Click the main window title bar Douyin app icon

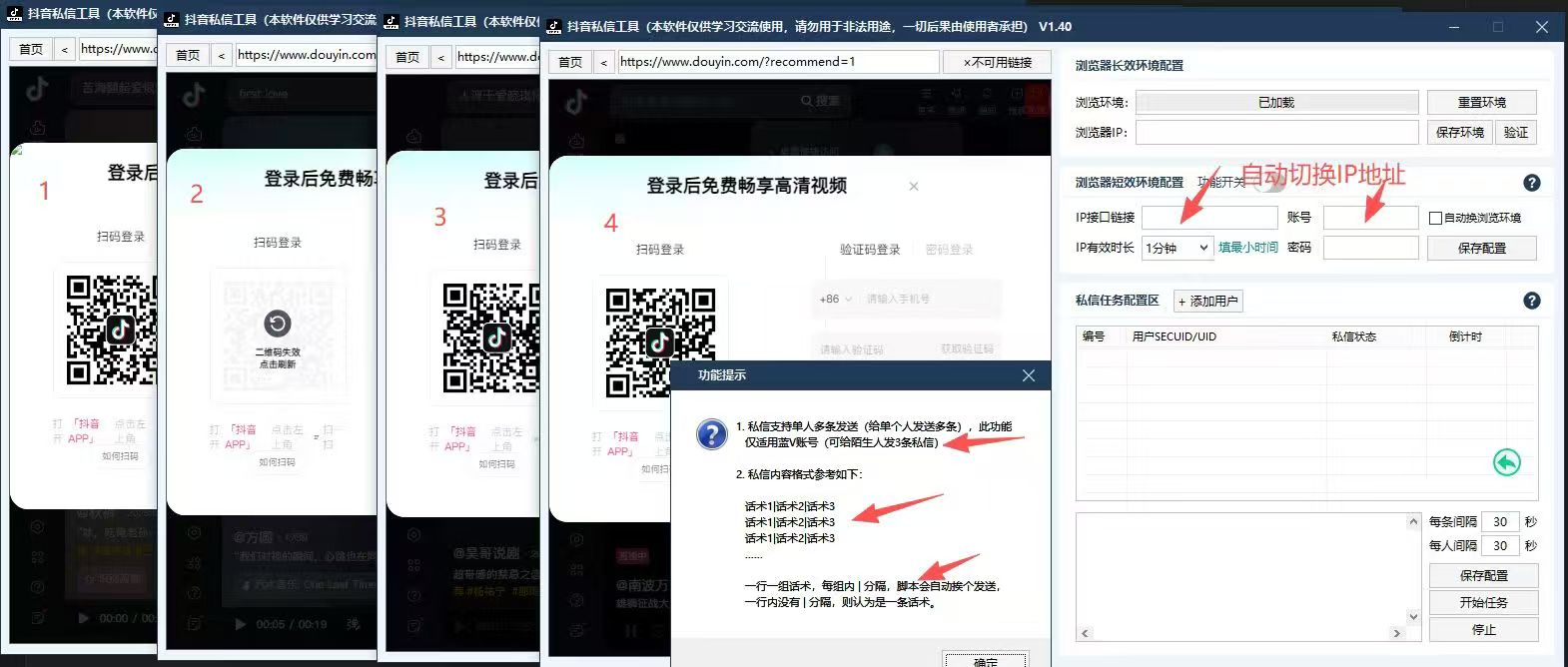(553, 26)
